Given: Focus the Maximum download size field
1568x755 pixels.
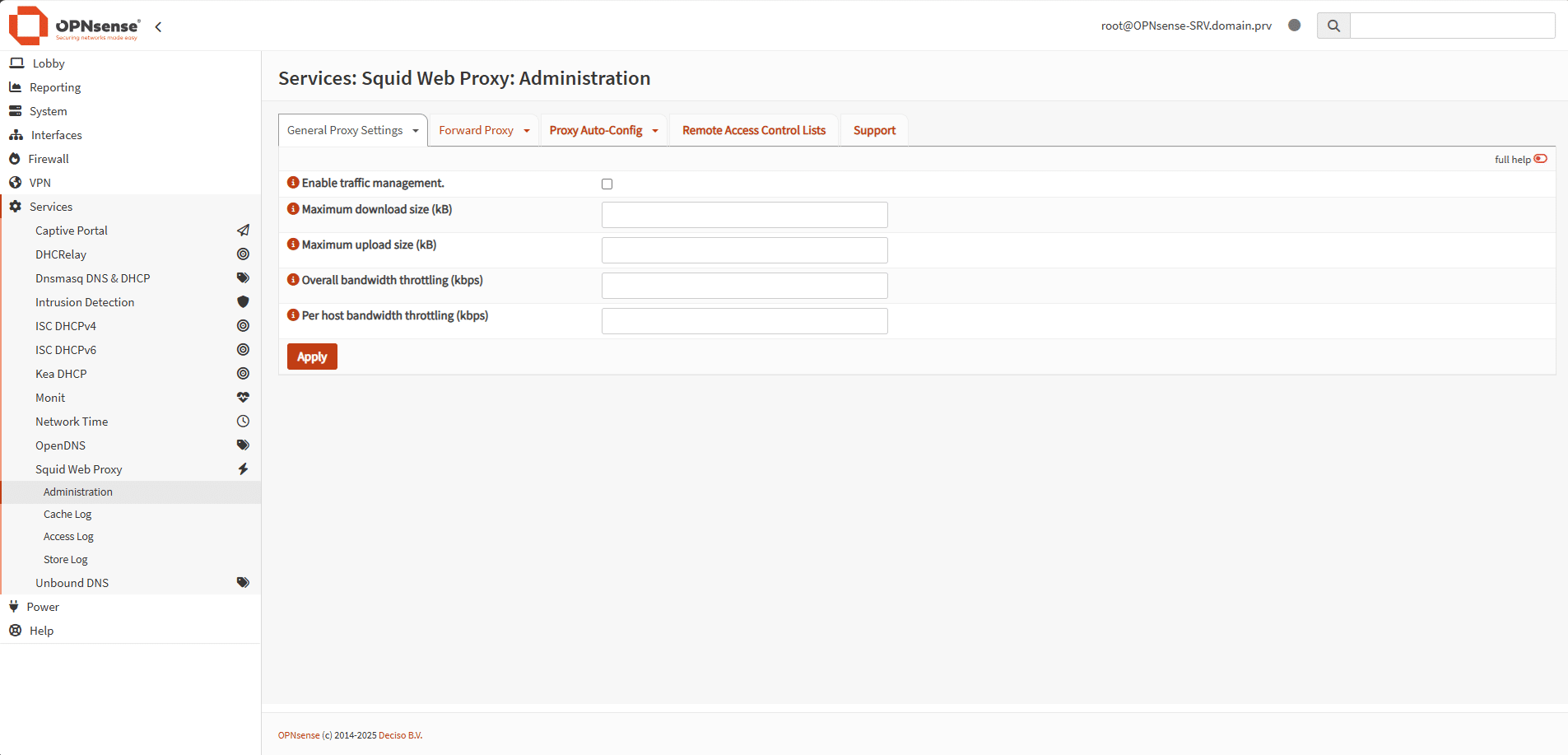Looking at the screenshot, I should click(x=745, y=215).
